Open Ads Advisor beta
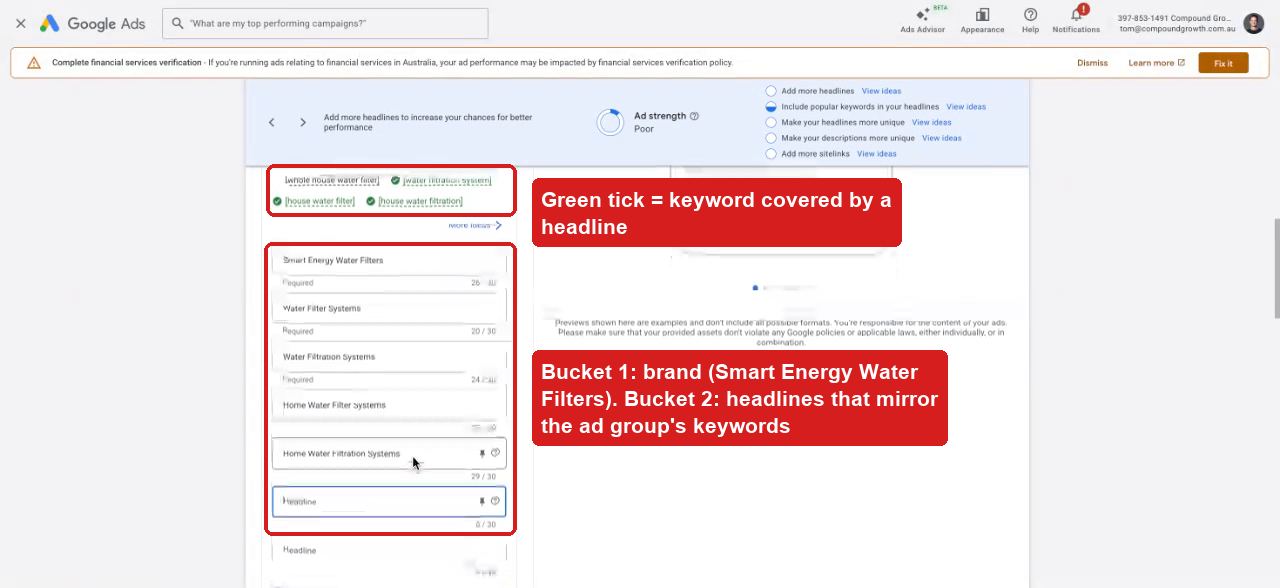Viewport: 1280px width, 588px height. (922, 18)
